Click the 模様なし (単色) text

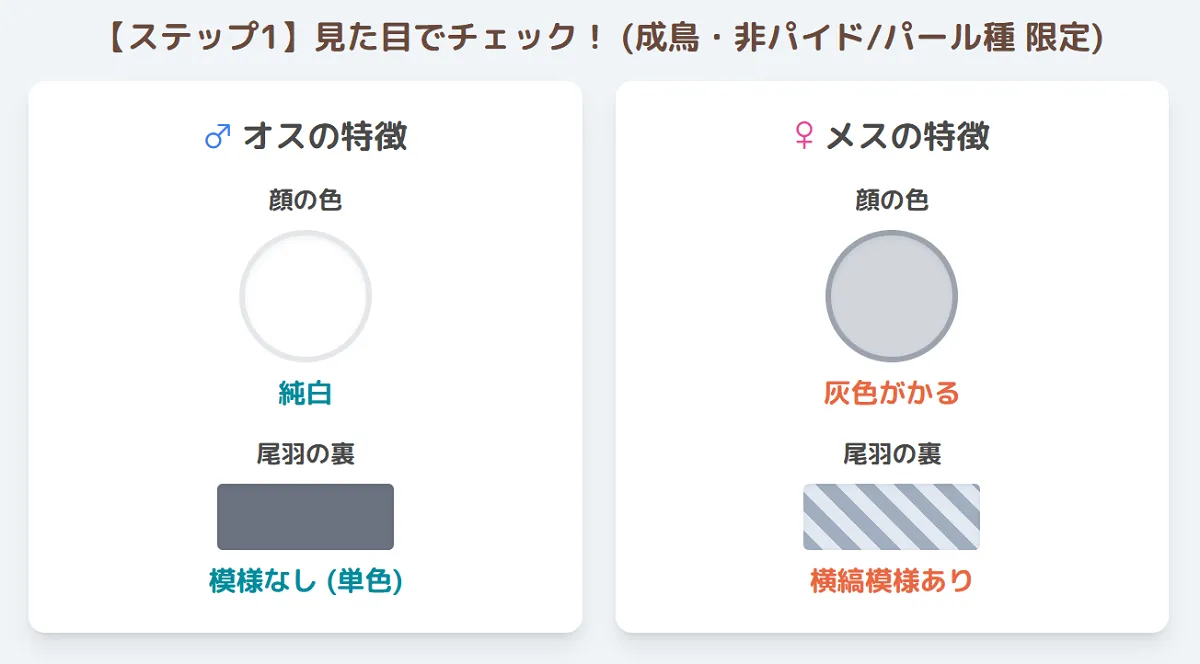(x=305, y=581)
